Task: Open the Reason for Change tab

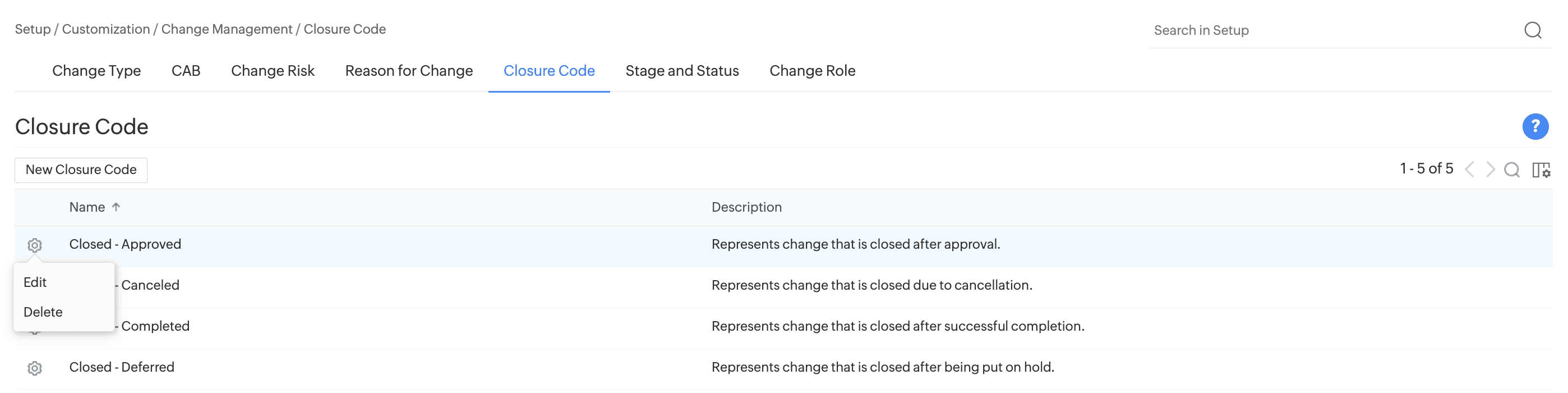Action: (x=408, y=71)
